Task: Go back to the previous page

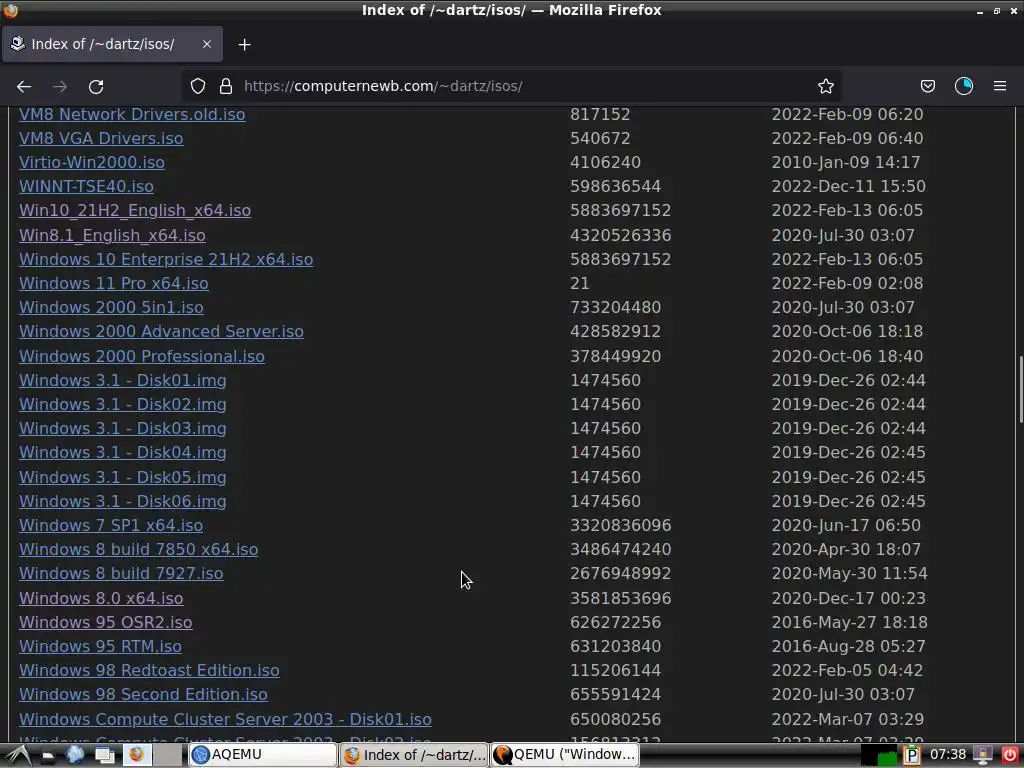Action: point(24,86)
